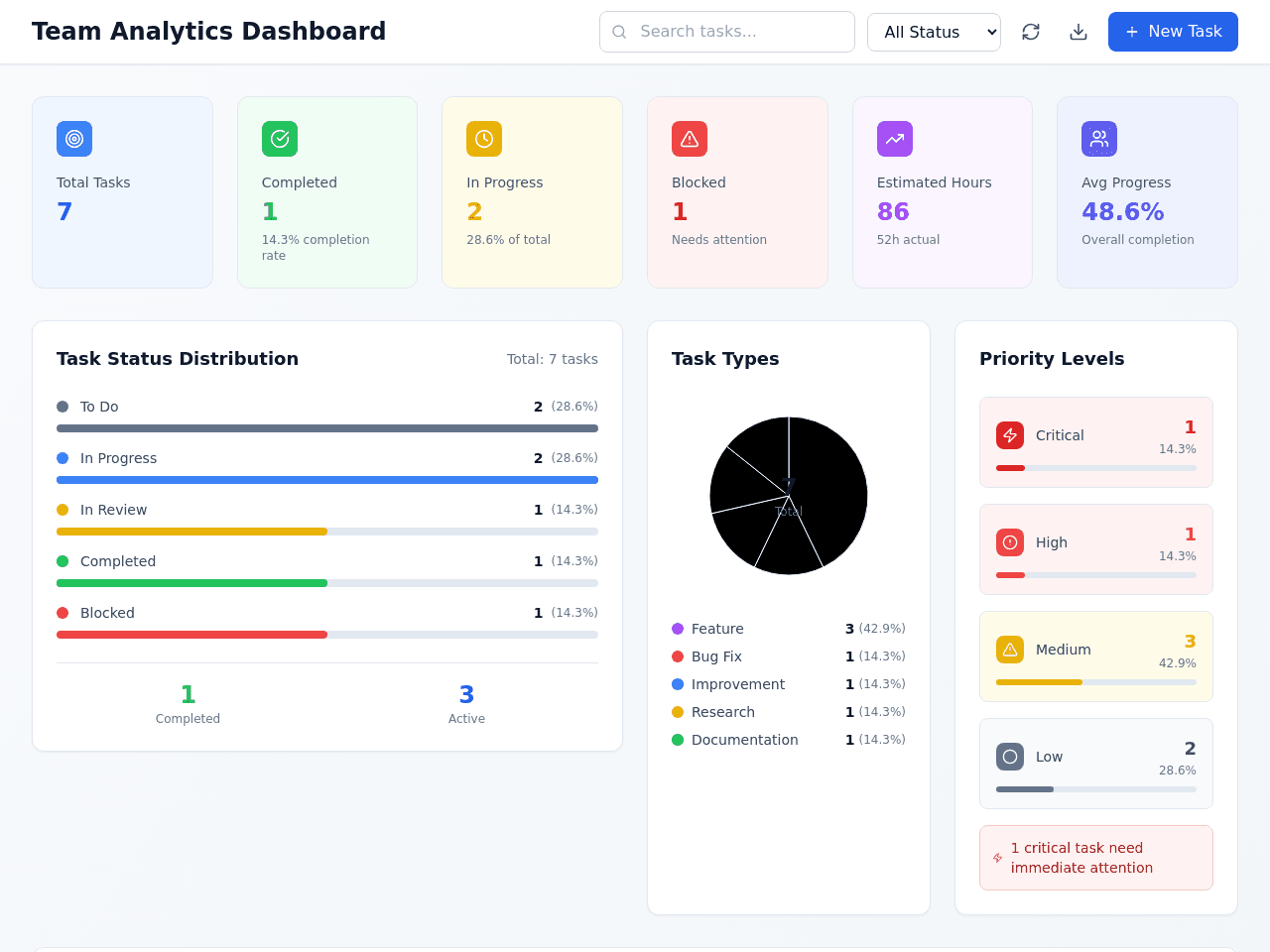Click the Active count of 3
This screenshot has width=1270, height=952.
(x=466, y=694)
